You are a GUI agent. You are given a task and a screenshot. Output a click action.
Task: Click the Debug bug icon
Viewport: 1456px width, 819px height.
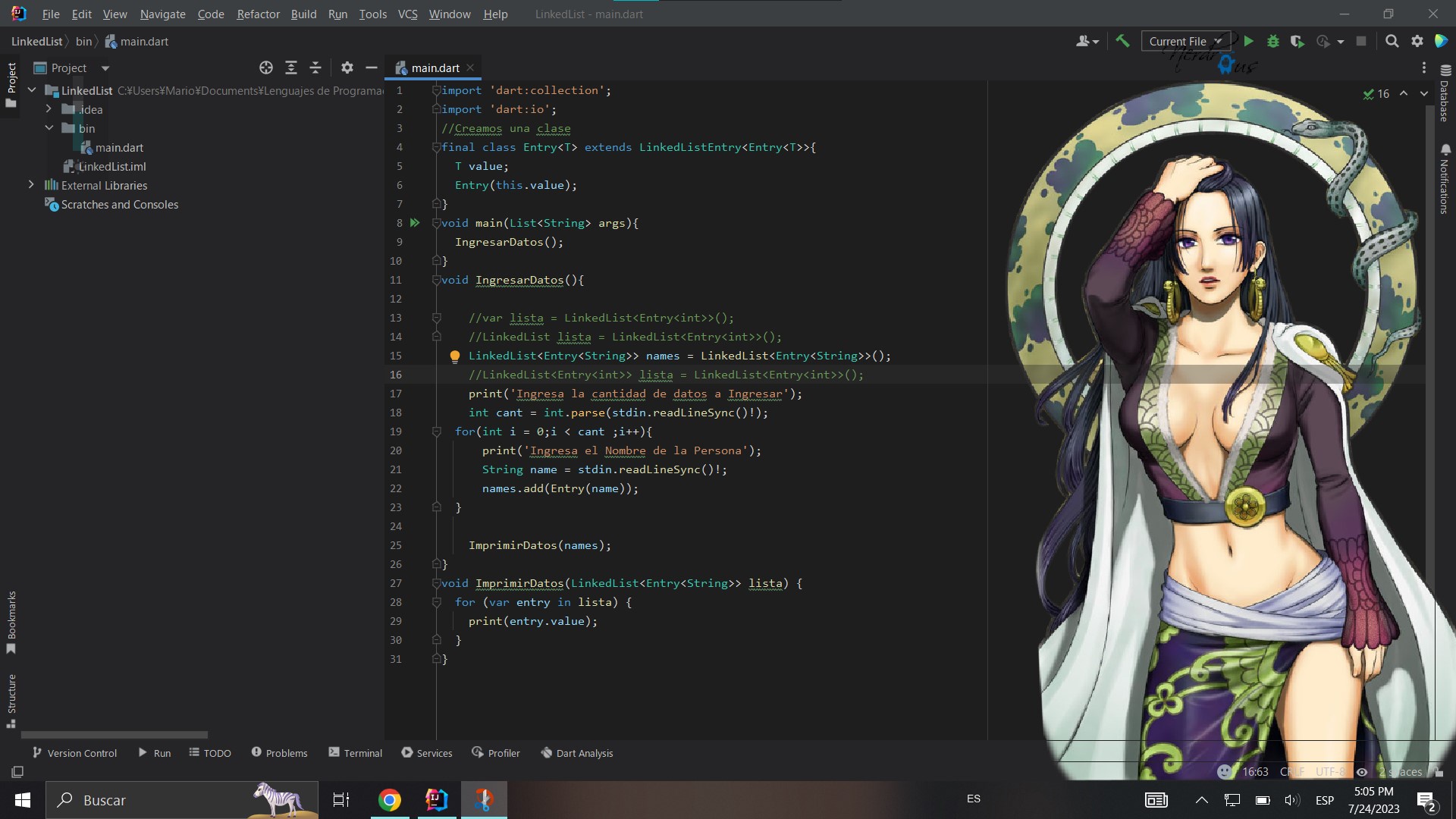pos(1273,42)
